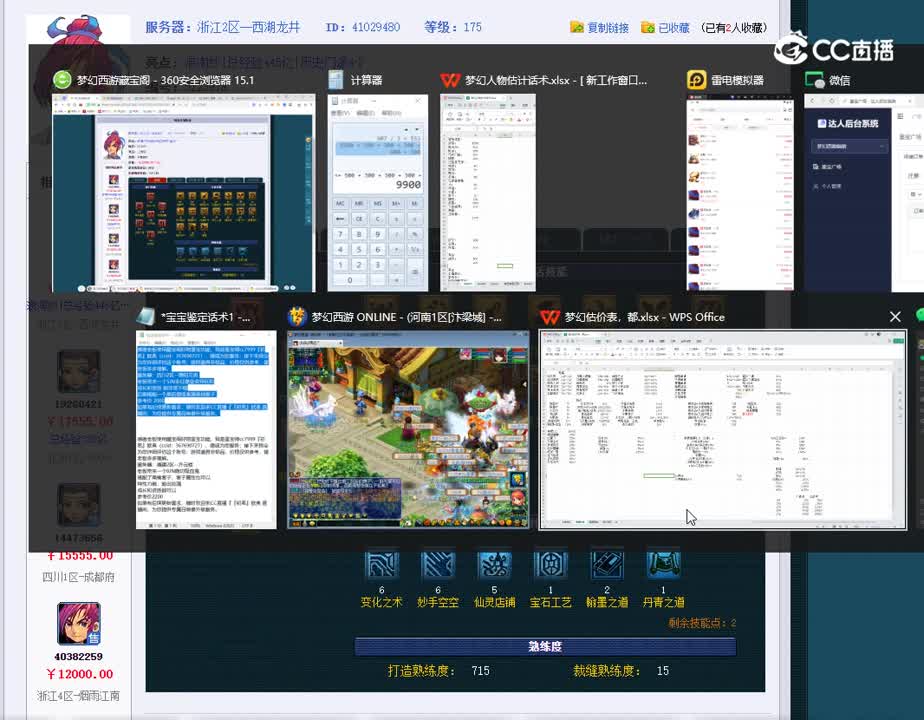The image size is (924, 720).
Task: Click the 梦幻西游 ONLINE game icon
Action: [297, 316]
